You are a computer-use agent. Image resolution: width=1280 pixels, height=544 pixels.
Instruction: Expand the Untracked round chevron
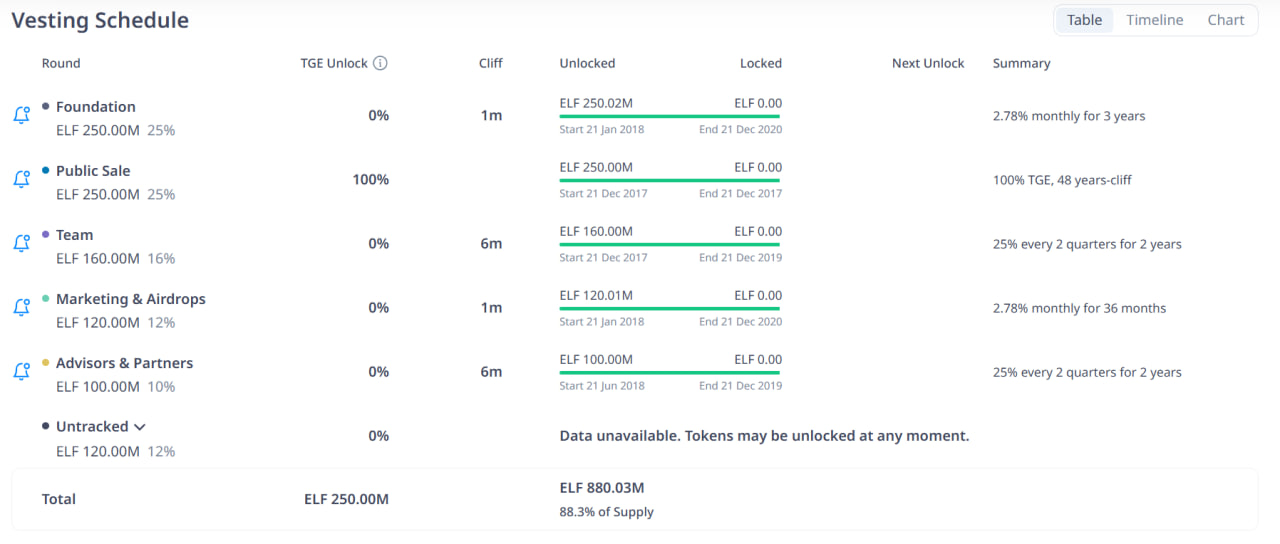pyautogui.click(x=140, y=427)
